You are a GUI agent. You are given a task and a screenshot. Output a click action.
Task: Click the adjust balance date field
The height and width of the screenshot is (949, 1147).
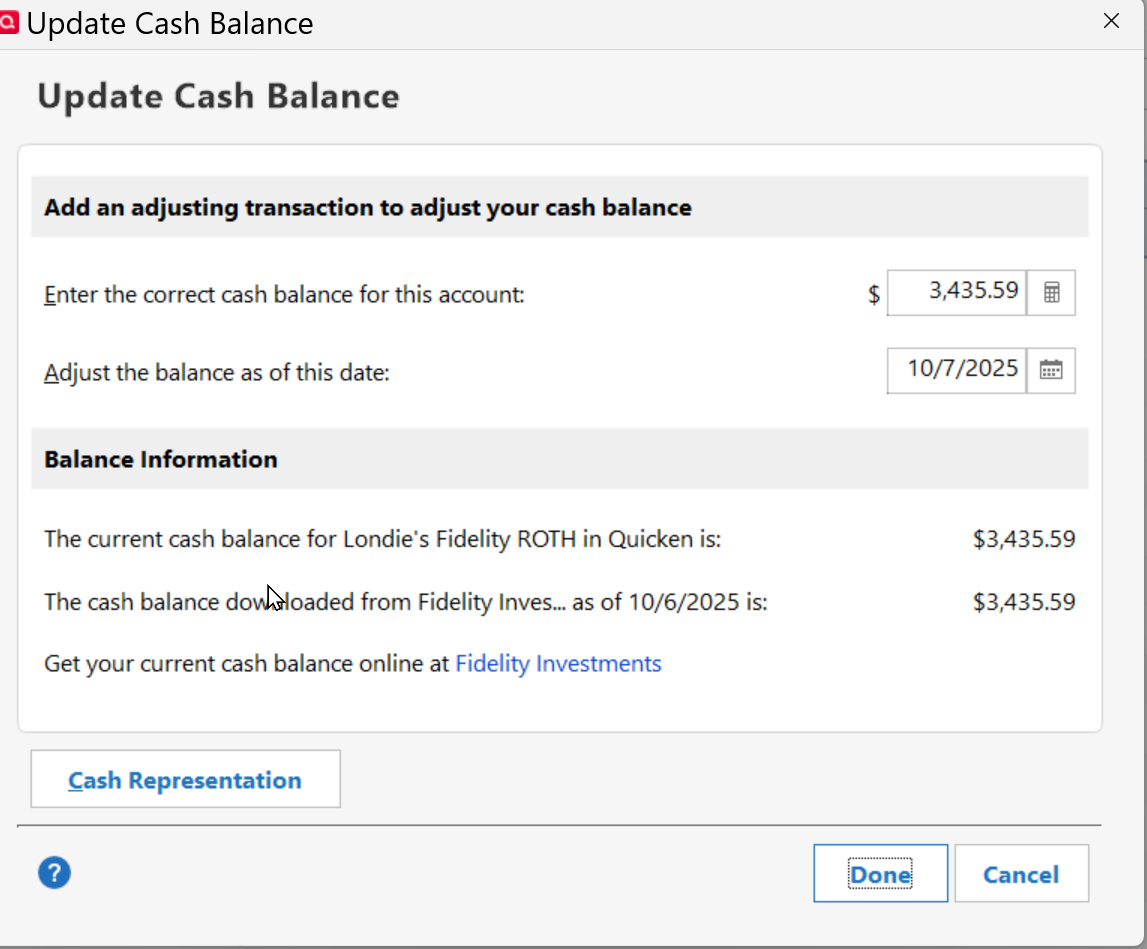tap(957, 369)
